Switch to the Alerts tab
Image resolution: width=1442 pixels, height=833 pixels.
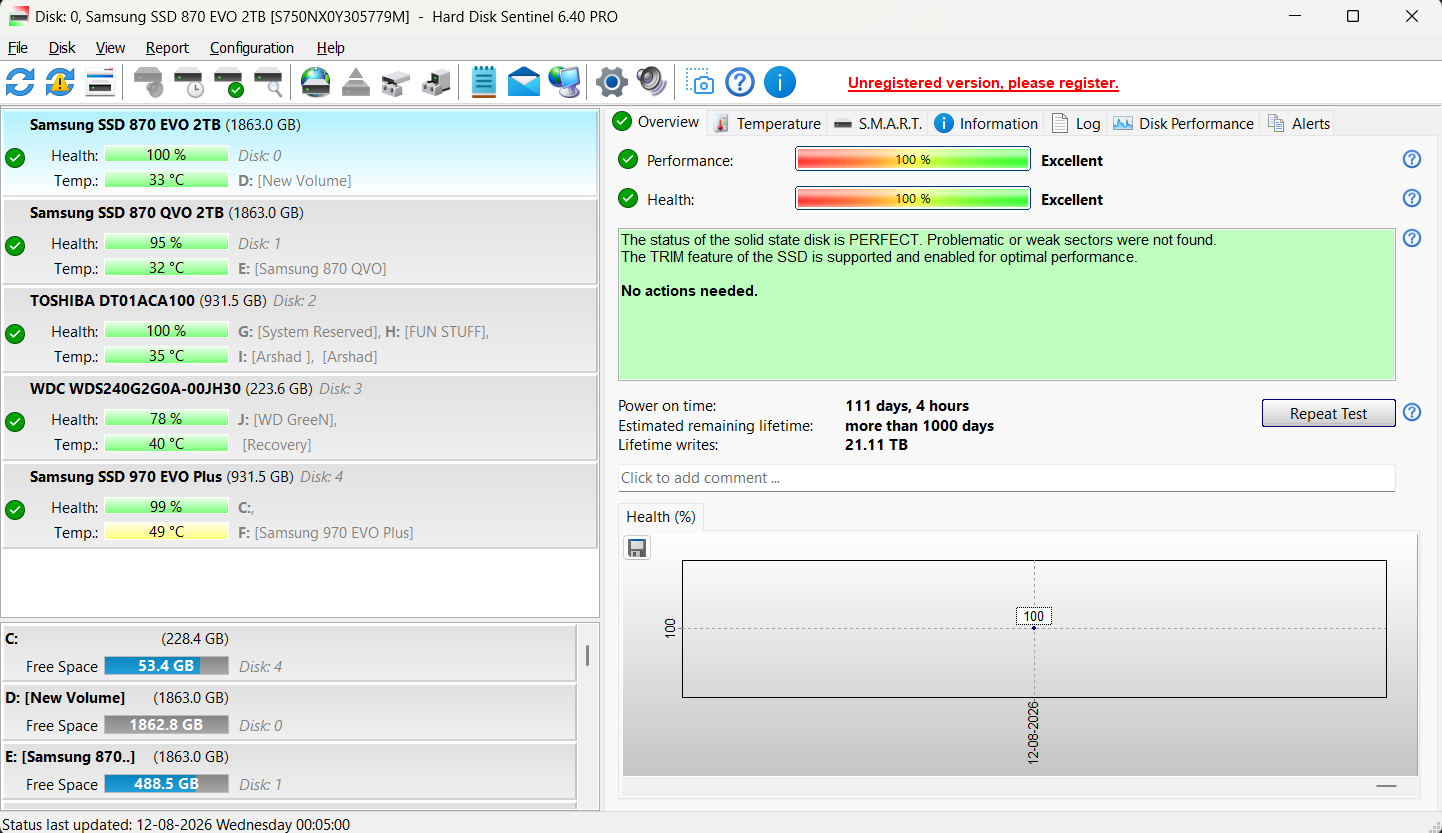[1299, 123]
